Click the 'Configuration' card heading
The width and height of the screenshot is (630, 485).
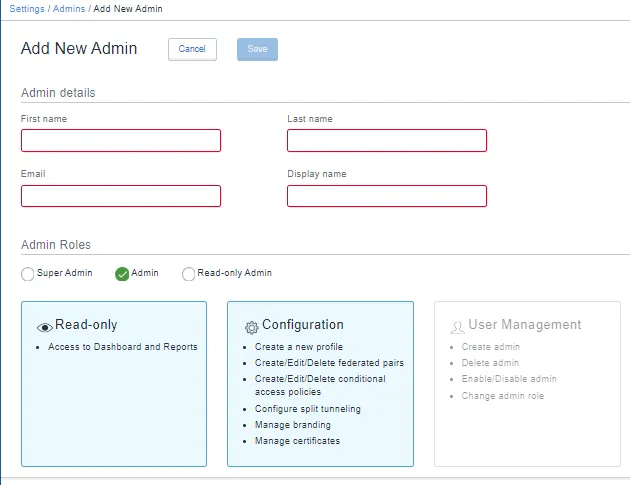point(303,324)
